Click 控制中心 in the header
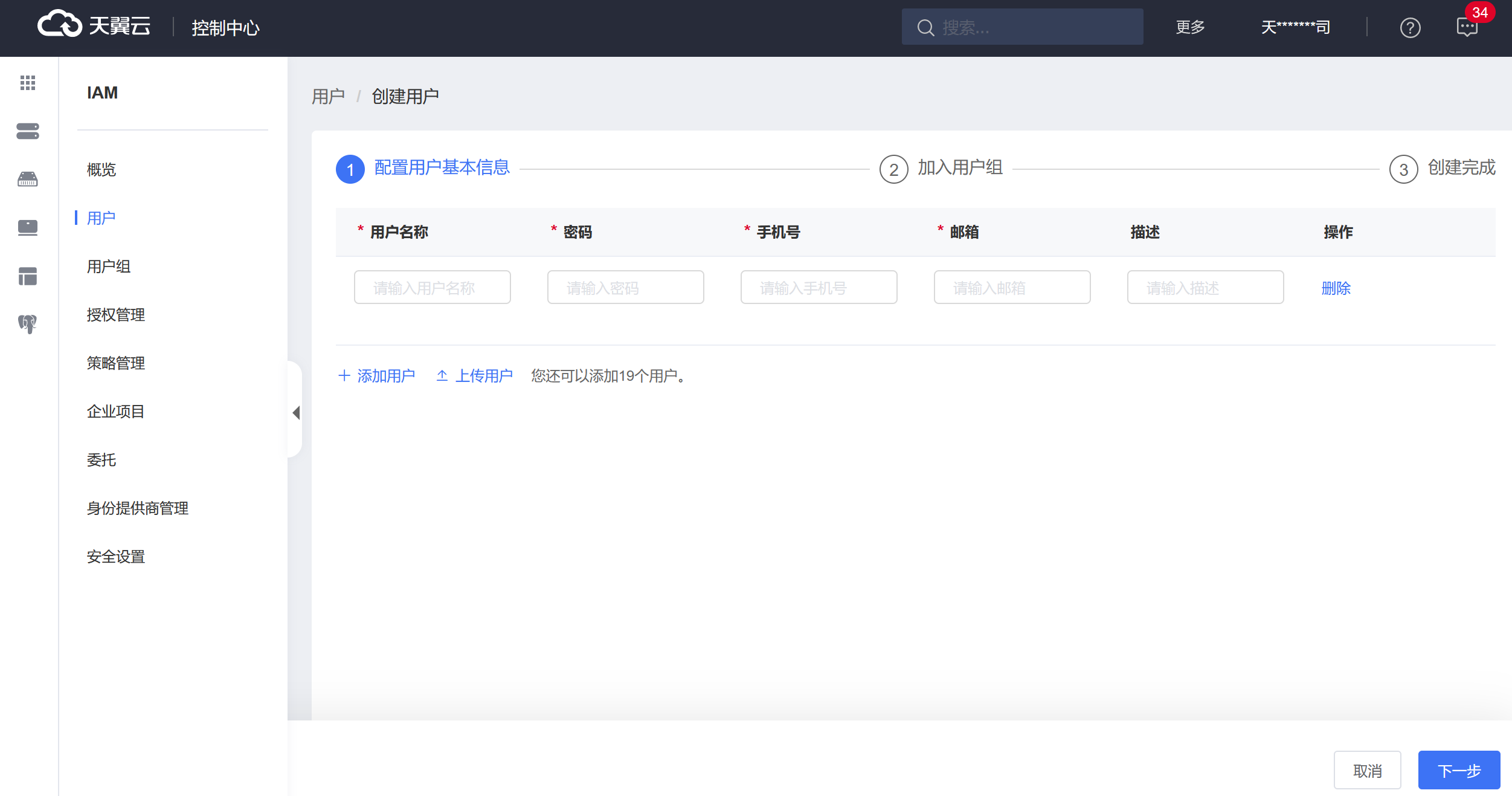Viewport: 1512px width, 796px height. click(x=226, y=28)
